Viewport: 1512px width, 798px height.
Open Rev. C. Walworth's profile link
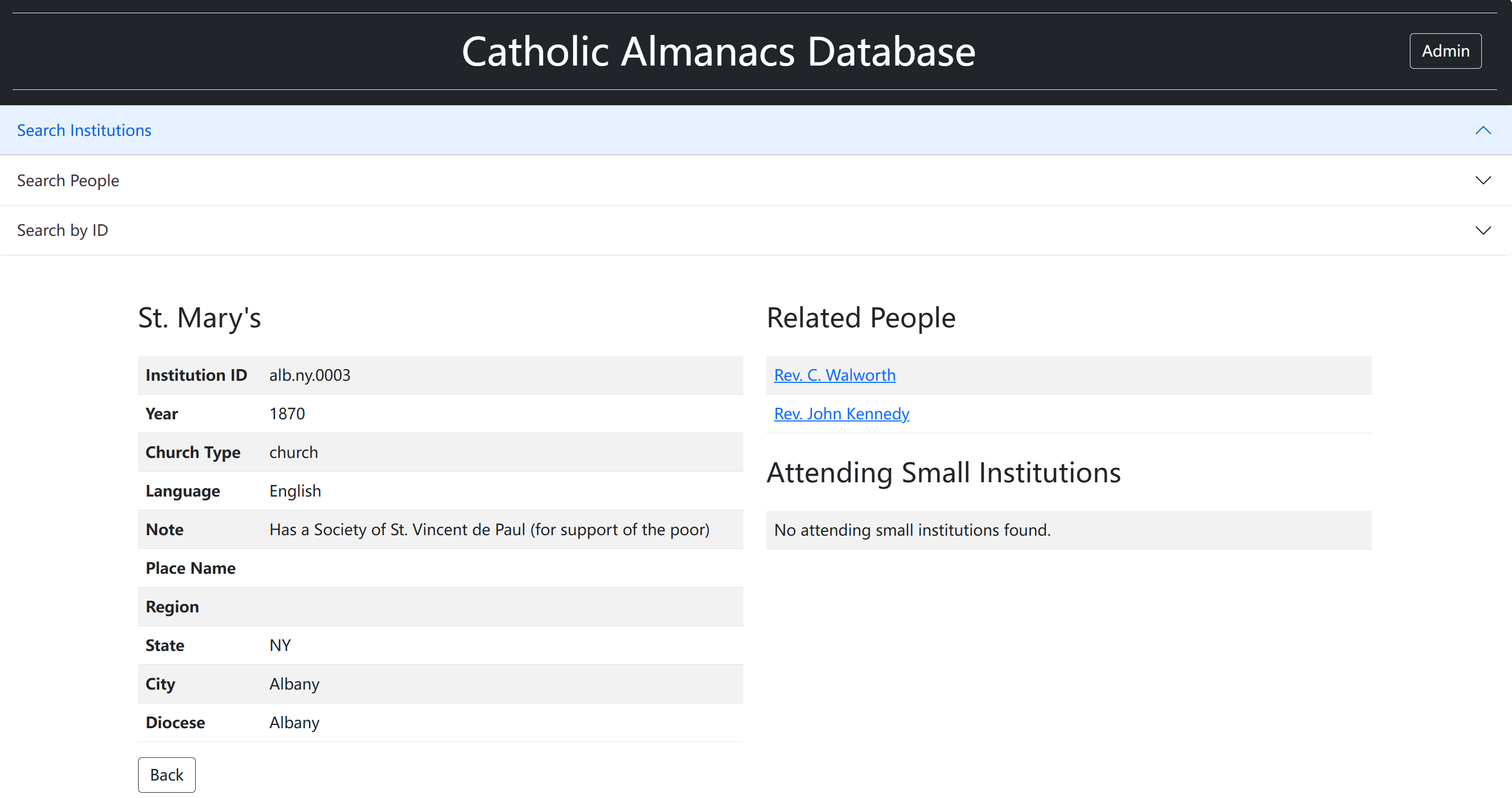(x=835, y=375)
